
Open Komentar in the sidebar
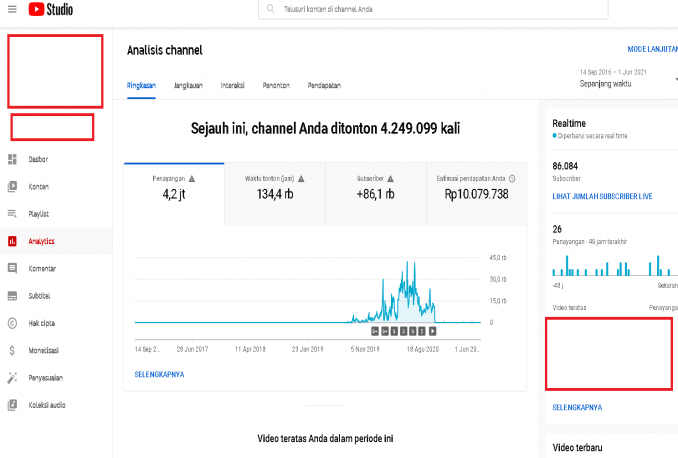coord(41,269)
